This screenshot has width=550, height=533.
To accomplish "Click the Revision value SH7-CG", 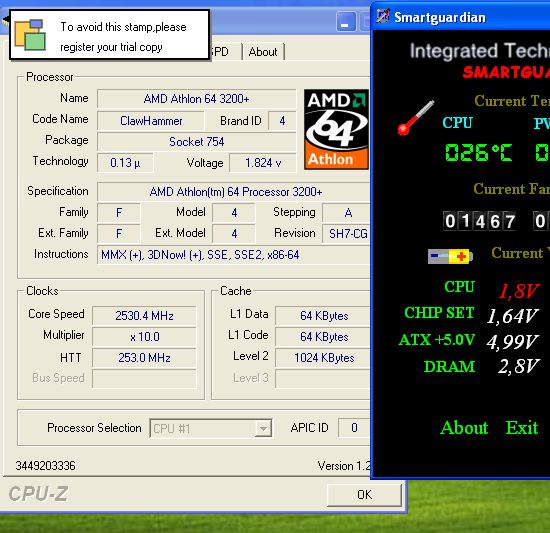I will point(347,234).
